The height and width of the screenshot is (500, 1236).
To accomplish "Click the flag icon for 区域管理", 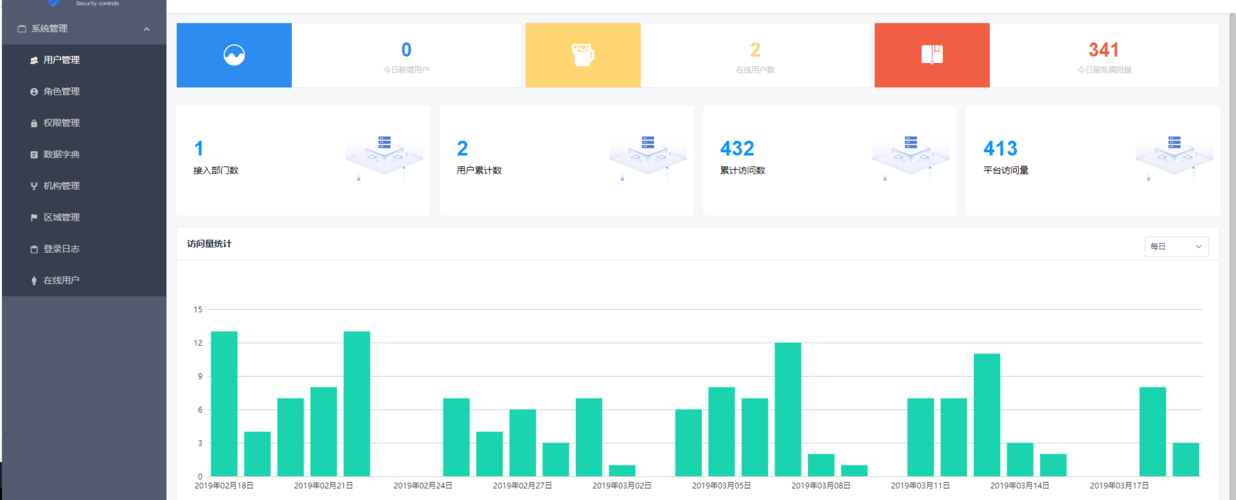I will coord(34,217).
